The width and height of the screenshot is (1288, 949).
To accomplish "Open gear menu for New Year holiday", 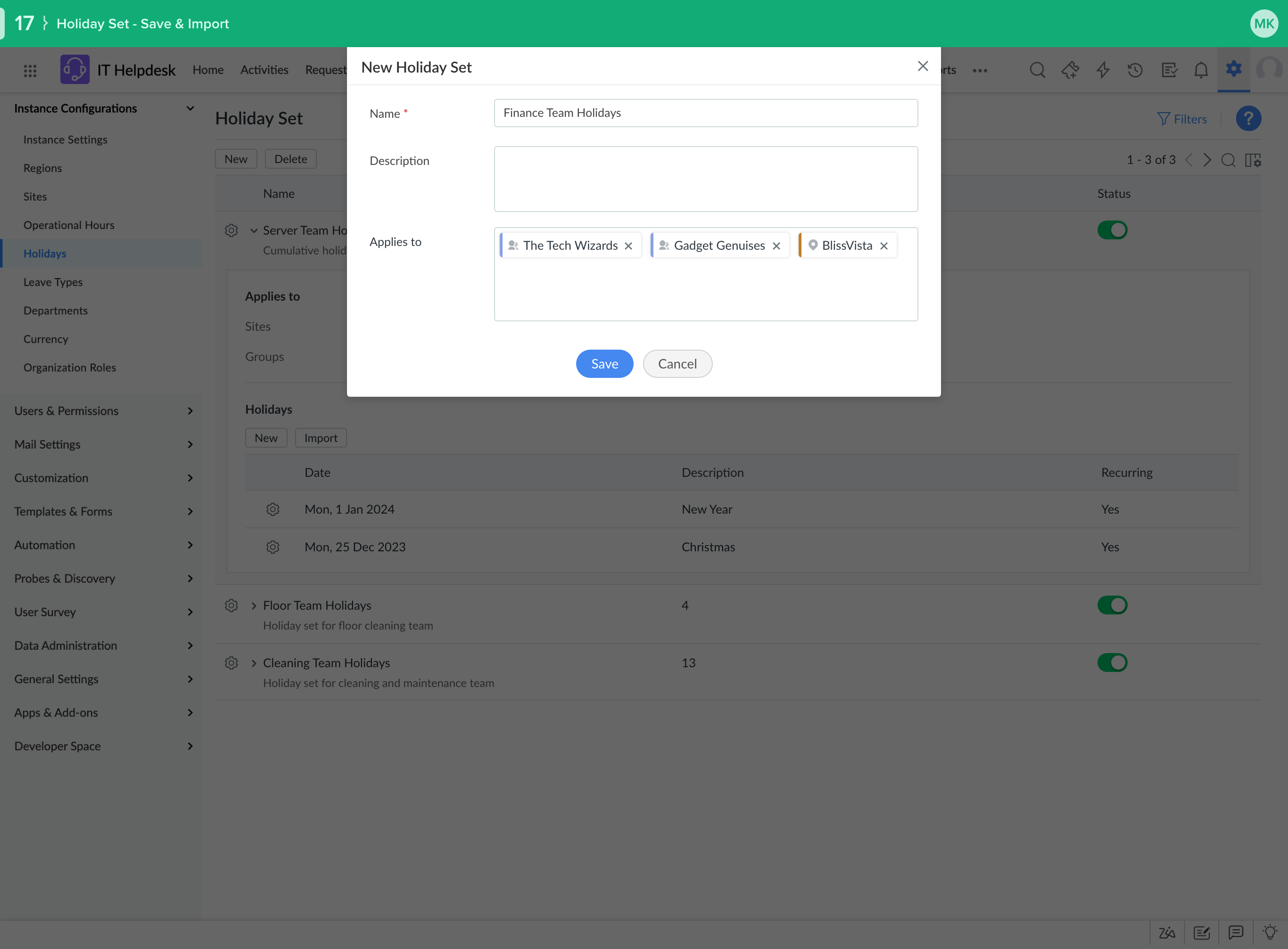I will coord(273,509).
